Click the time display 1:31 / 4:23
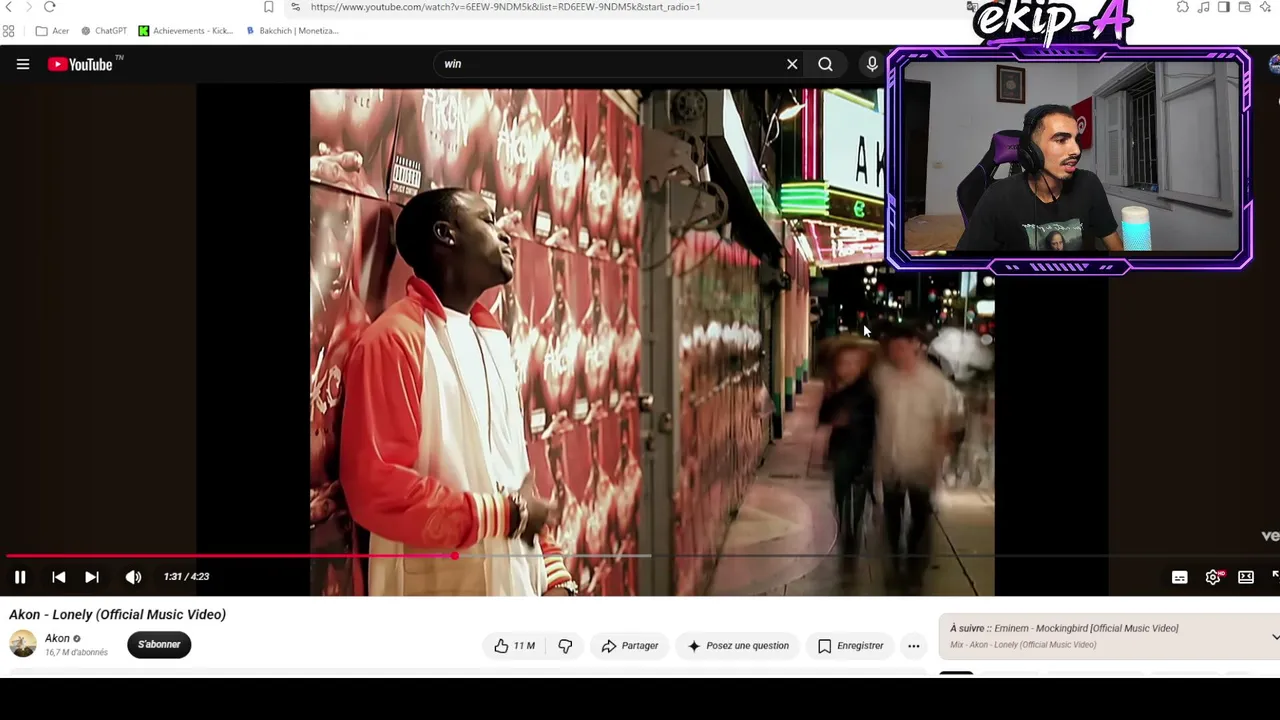The width and height of the screenshot is (1280, 720). (x=186, y=577)
